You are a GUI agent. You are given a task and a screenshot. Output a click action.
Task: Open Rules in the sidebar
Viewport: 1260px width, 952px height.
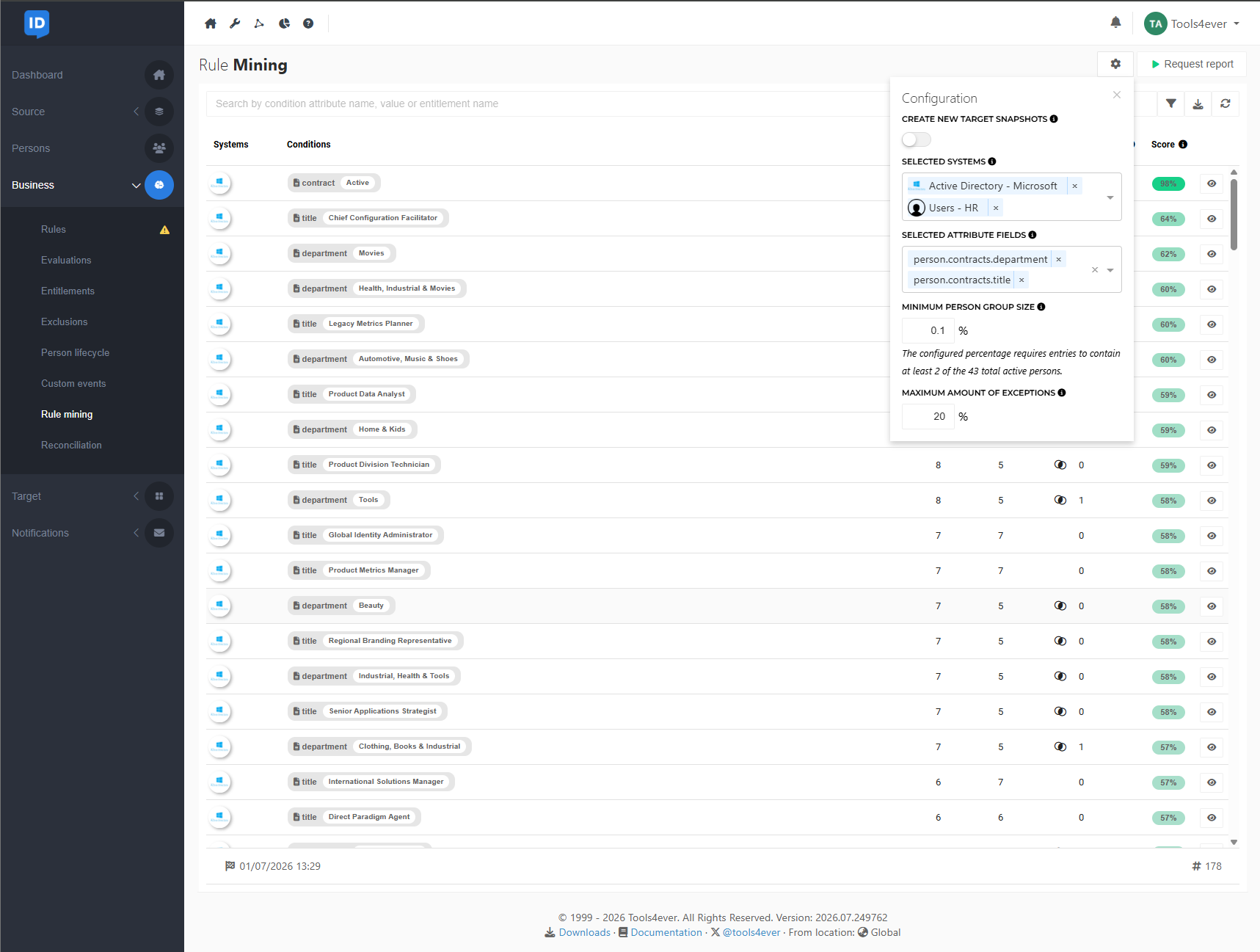pyautogui.click(x=54, y=230)
